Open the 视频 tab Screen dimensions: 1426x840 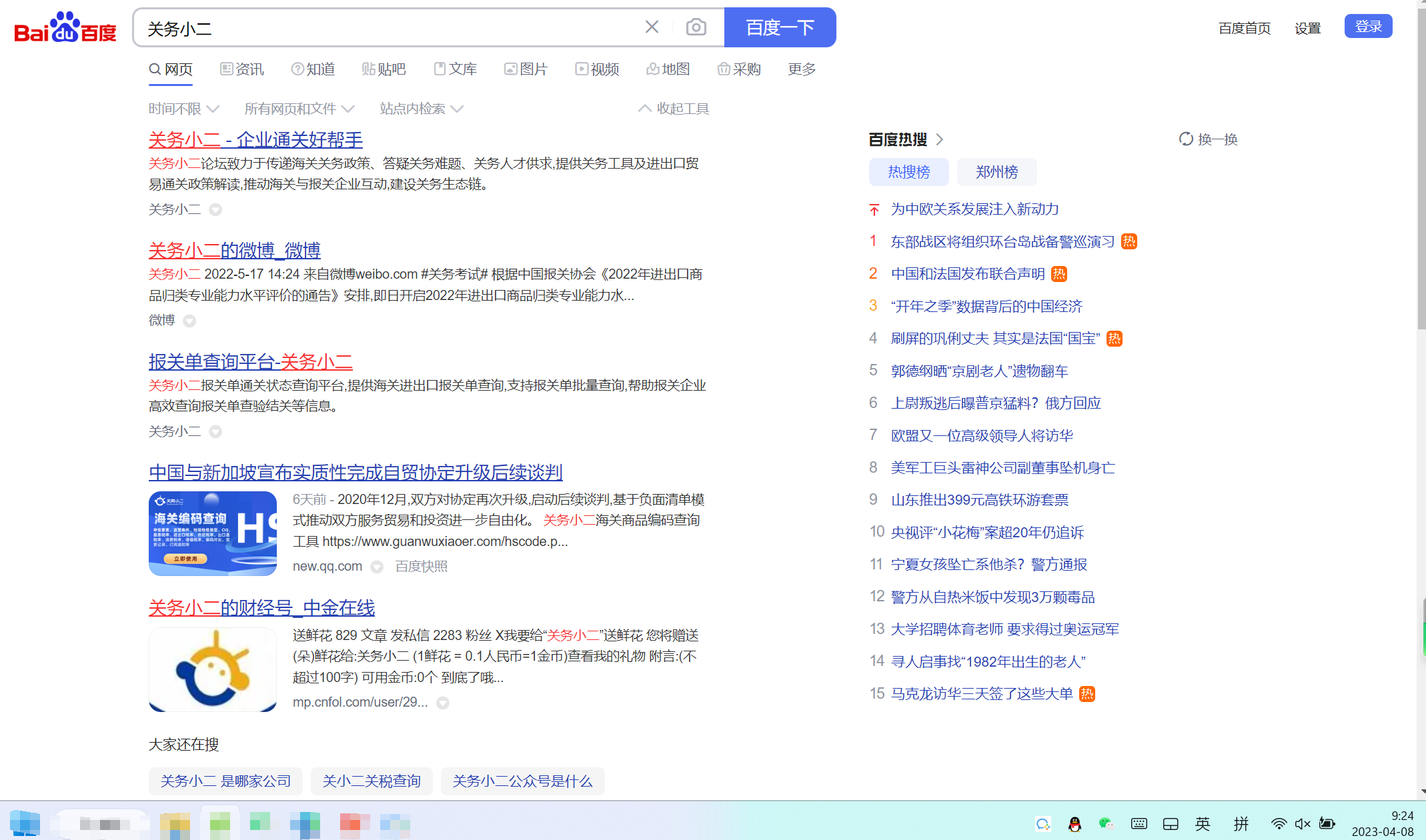[597, 69]
